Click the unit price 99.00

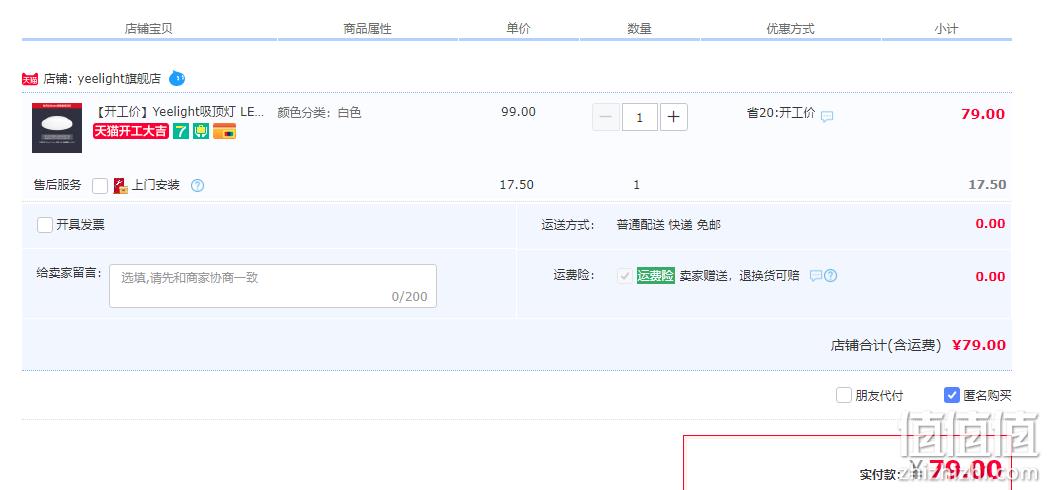[x=519, y=112]
